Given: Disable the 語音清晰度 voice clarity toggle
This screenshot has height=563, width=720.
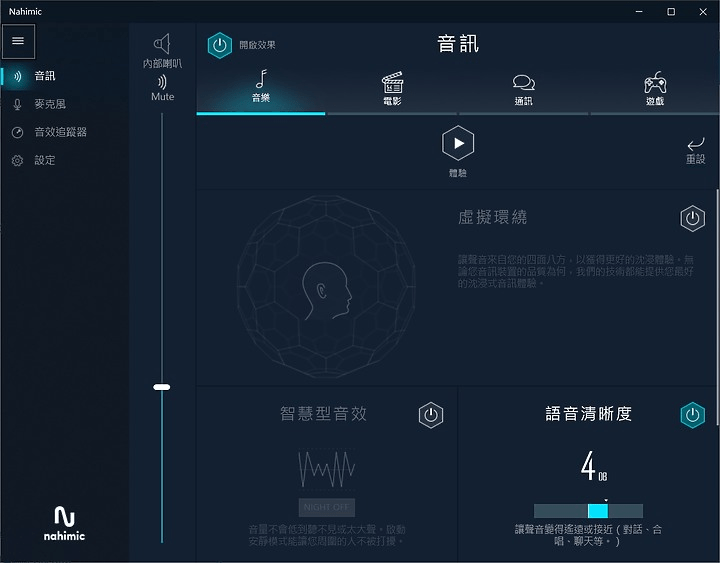Looking at the screenshot, I should [692, 415].
